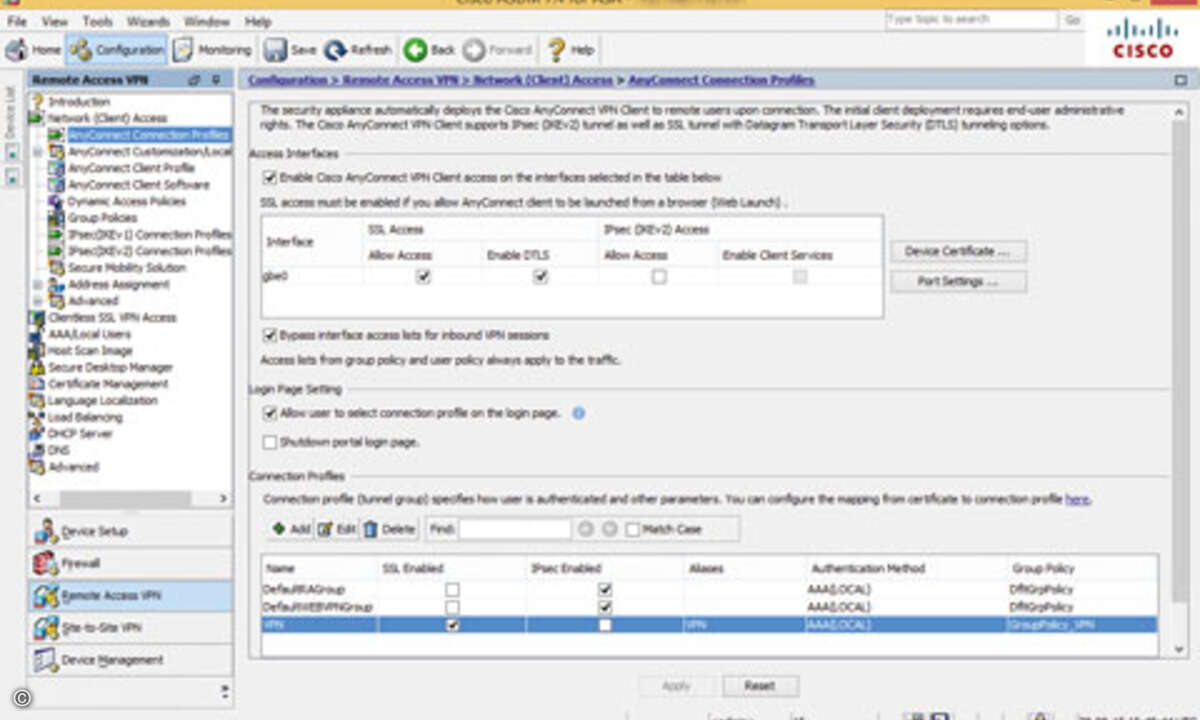Click the Go button beside the search box
Viewport: 1200px width, 720px height.
click(x=1072, y=20)
